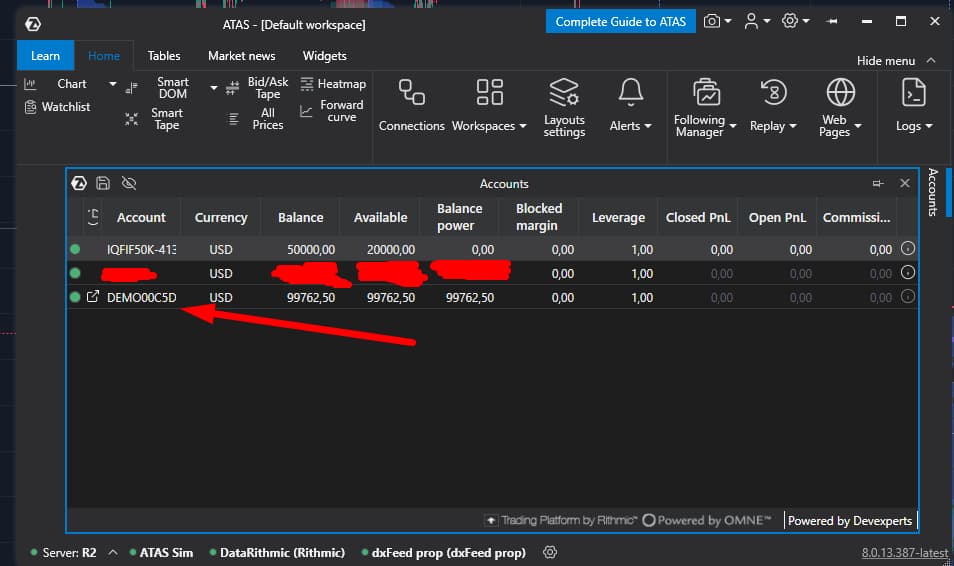The image size is (954, 566).
Task: Switch to the Tables tab
Action: coord(164,56)
